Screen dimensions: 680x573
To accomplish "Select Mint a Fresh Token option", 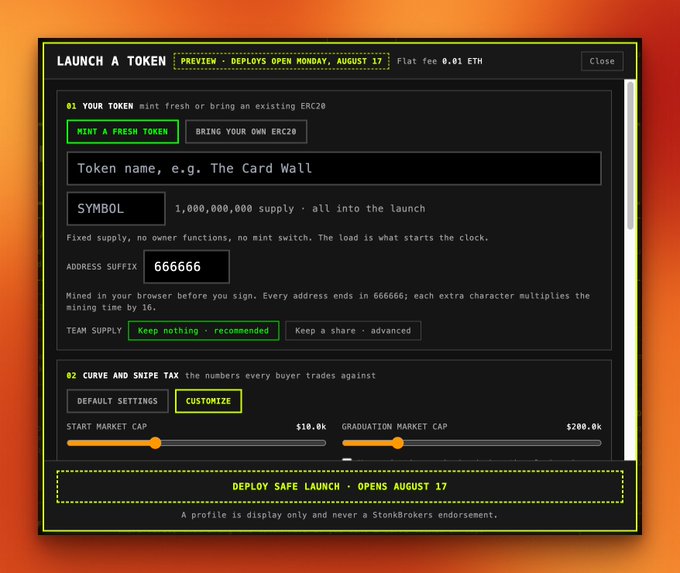I will pyautogui.click(x=123, y=131).
